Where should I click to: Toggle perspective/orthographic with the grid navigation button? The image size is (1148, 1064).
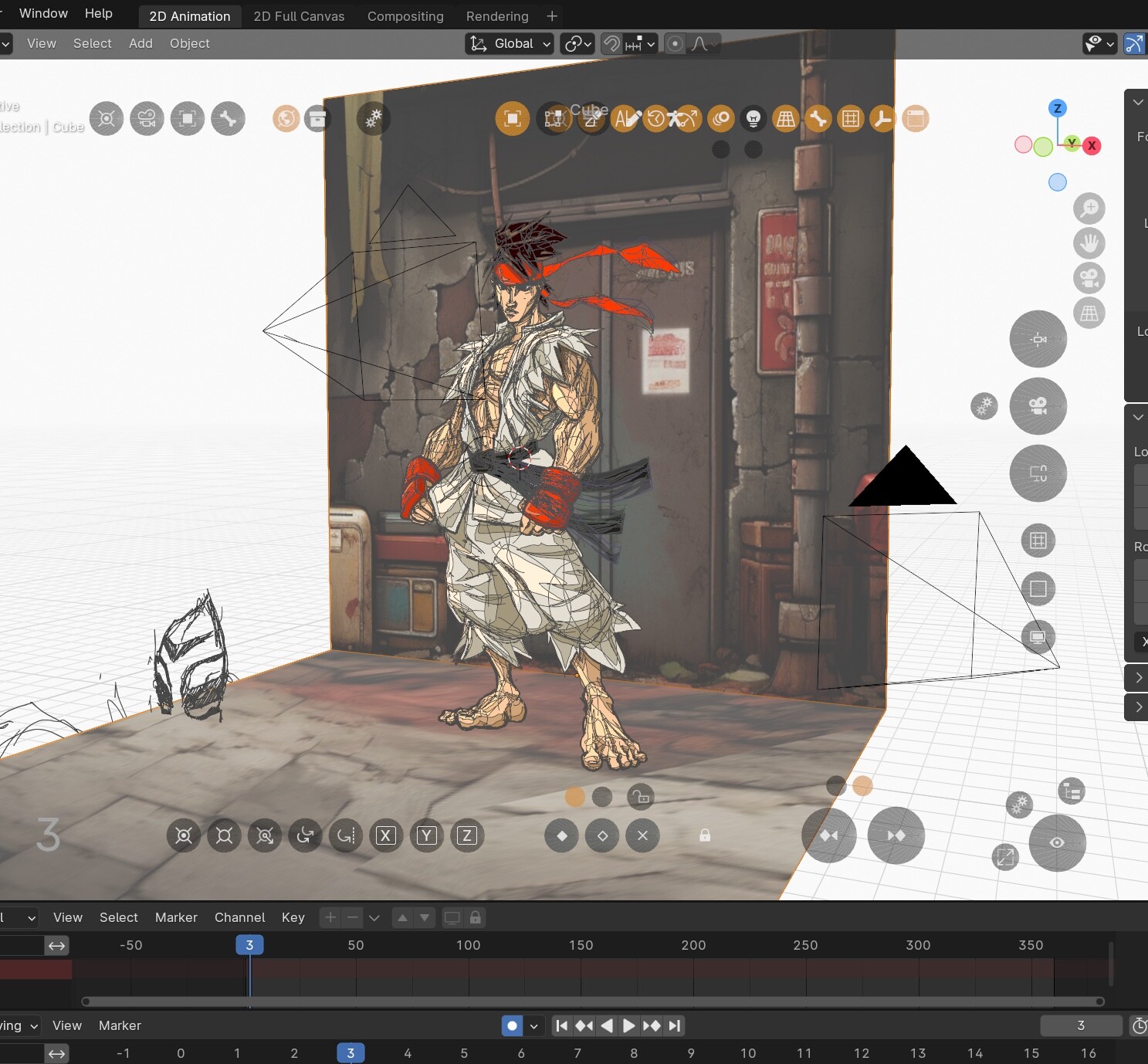[1089, 313]
